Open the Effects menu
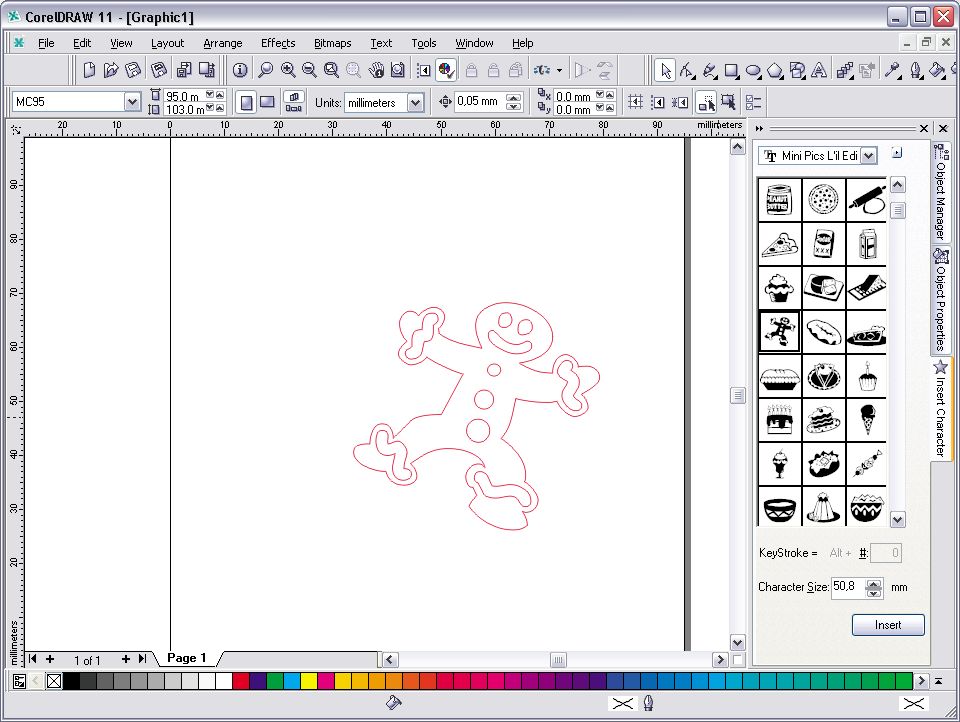960x722 pixels. (278, 43)
